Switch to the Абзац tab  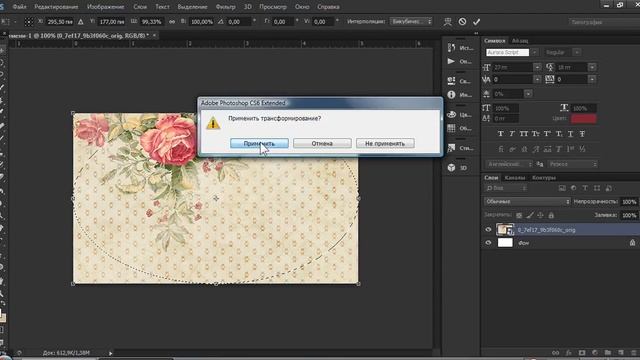click(x=520, y=41)
